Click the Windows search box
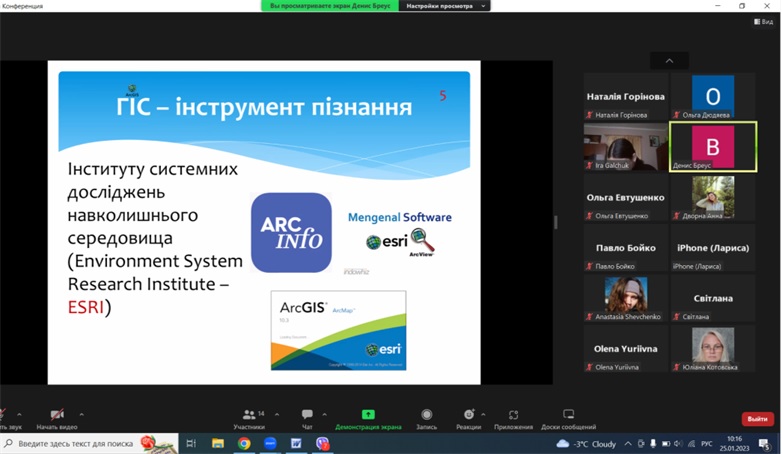The height and width of the screenshot is (454, 782). point(89,443)
